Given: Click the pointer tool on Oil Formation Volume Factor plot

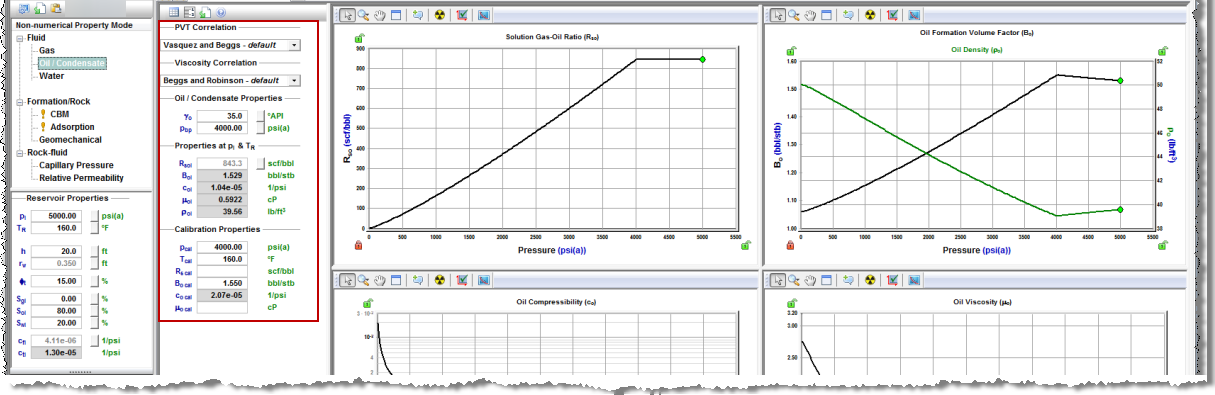Looking at the screenshot, I should click(779, 16).
